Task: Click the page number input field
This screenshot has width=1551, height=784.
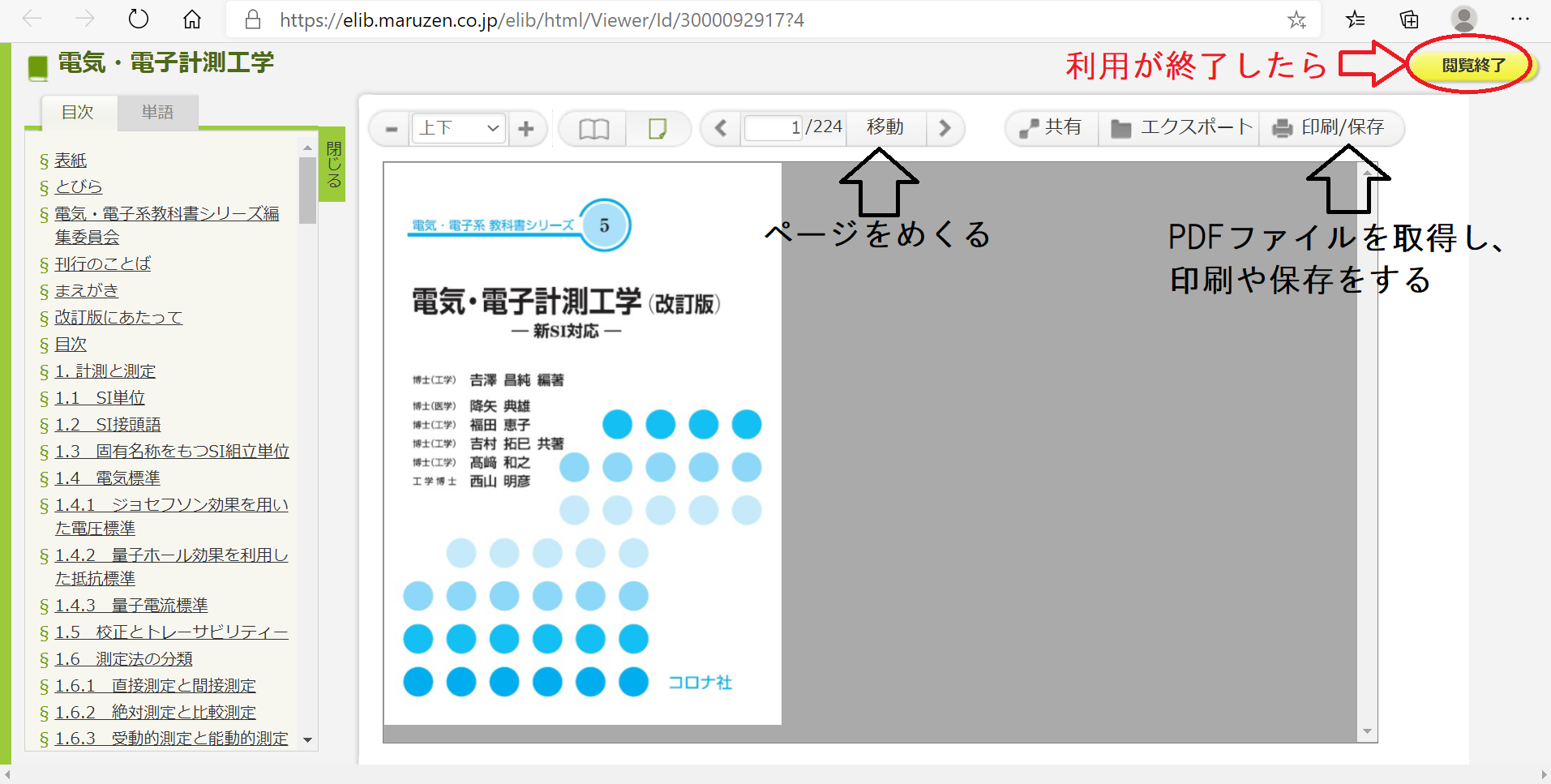Action: point(773,127)
